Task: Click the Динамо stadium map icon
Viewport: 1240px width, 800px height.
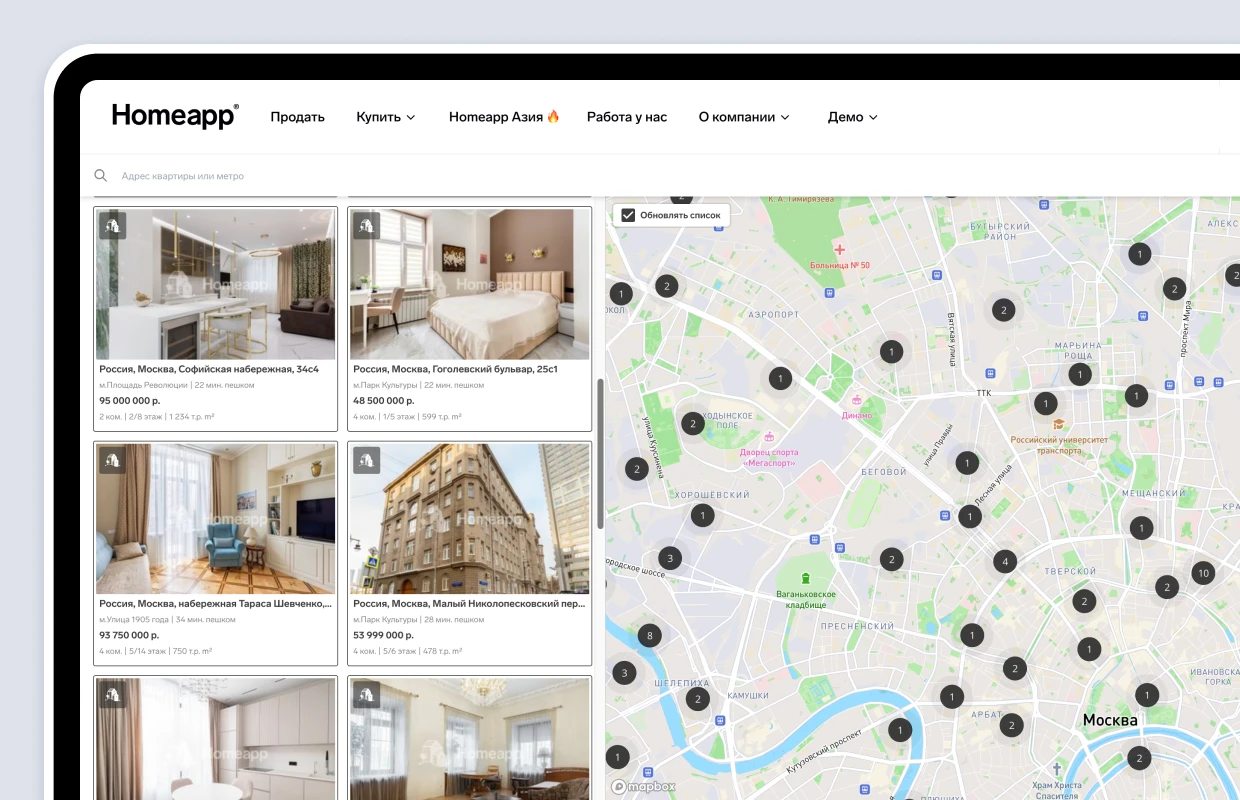Action: [x=856, y=399]
